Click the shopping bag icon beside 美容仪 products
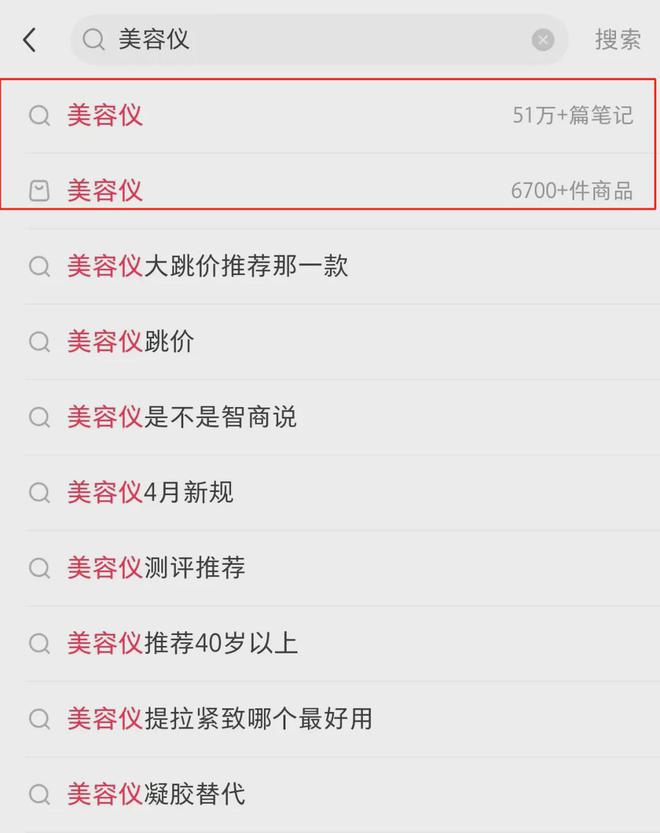Screen dimensions: 660x833 point(39,190)
